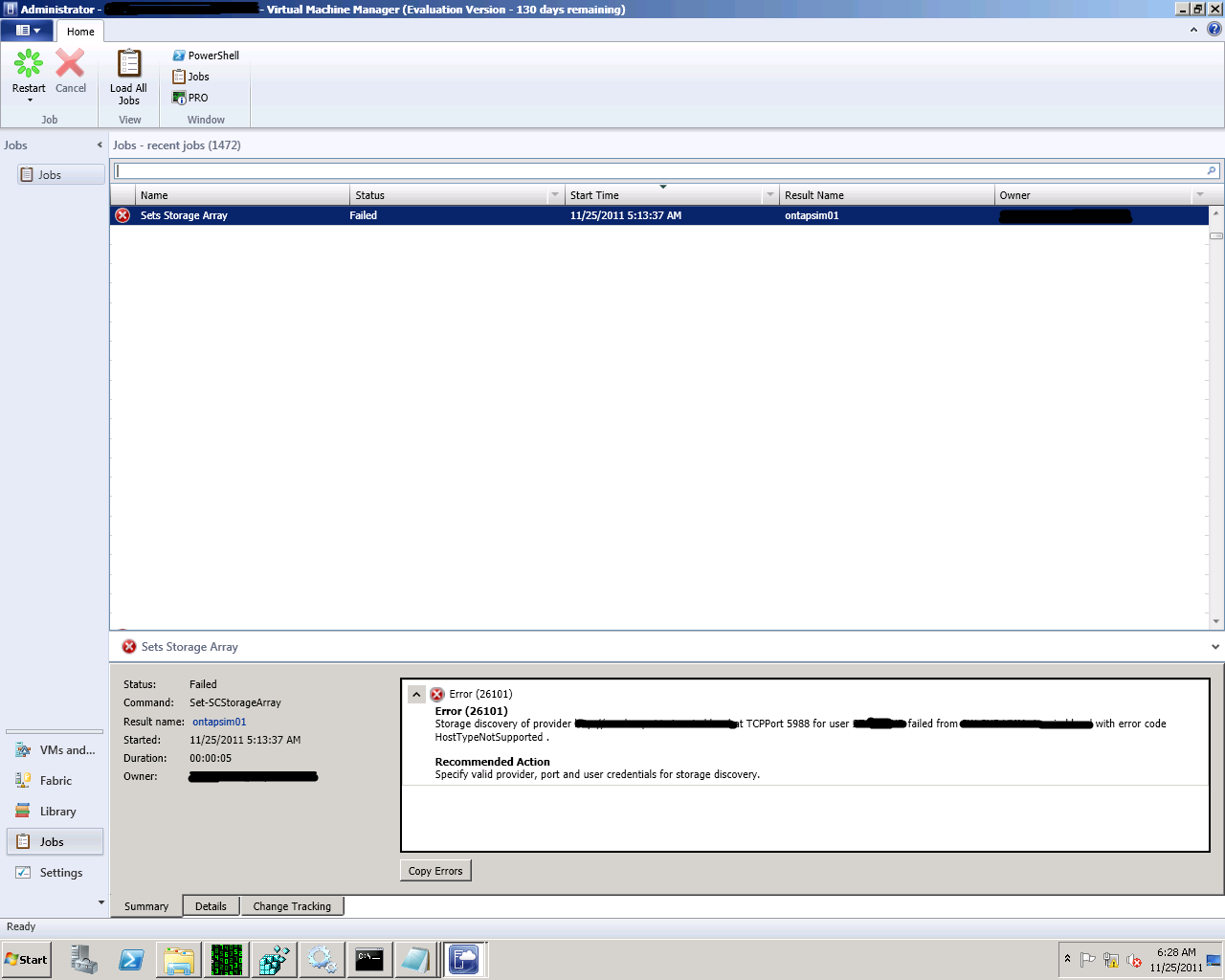Screen dimensions: 1225x980
Task: Open the Library workspace
Action: 55,812
